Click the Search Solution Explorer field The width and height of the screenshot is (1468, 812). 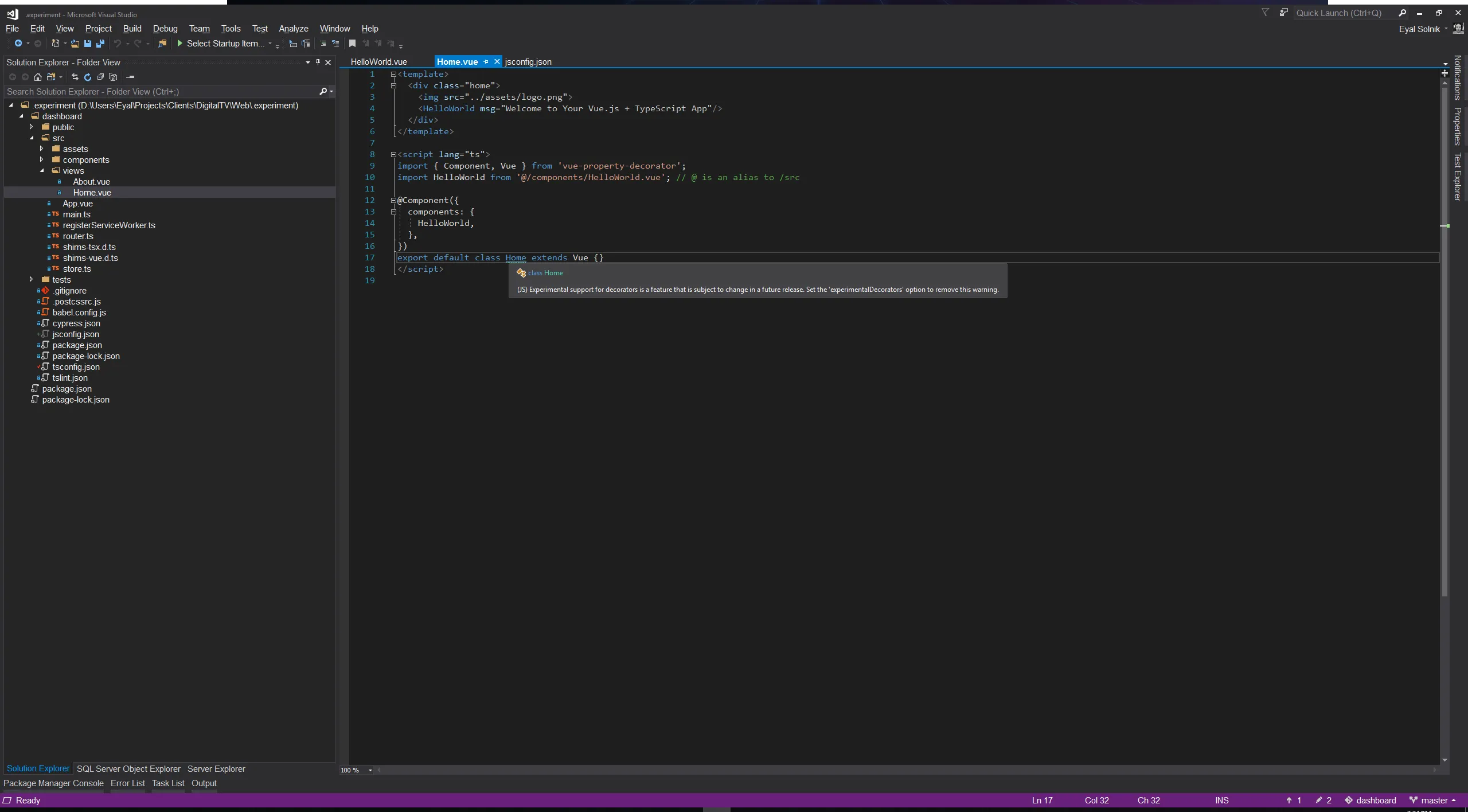161,92
